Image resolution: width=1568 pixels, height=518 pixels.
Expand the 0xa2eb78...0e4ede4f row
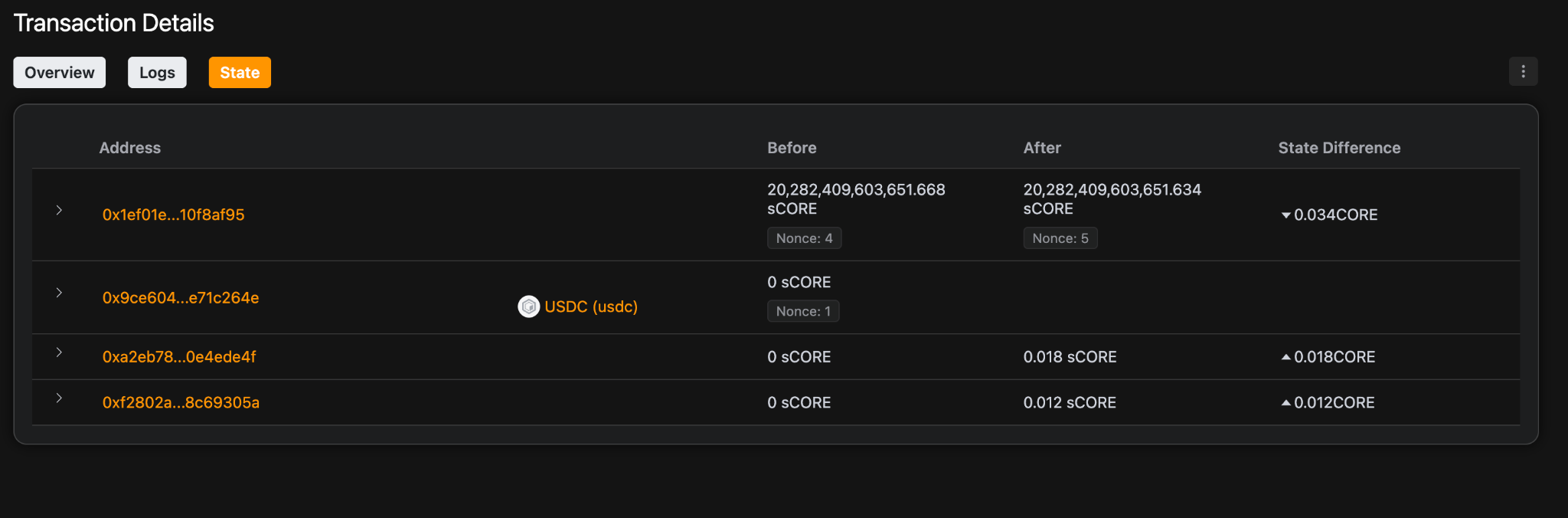click(x=59, y=352)
